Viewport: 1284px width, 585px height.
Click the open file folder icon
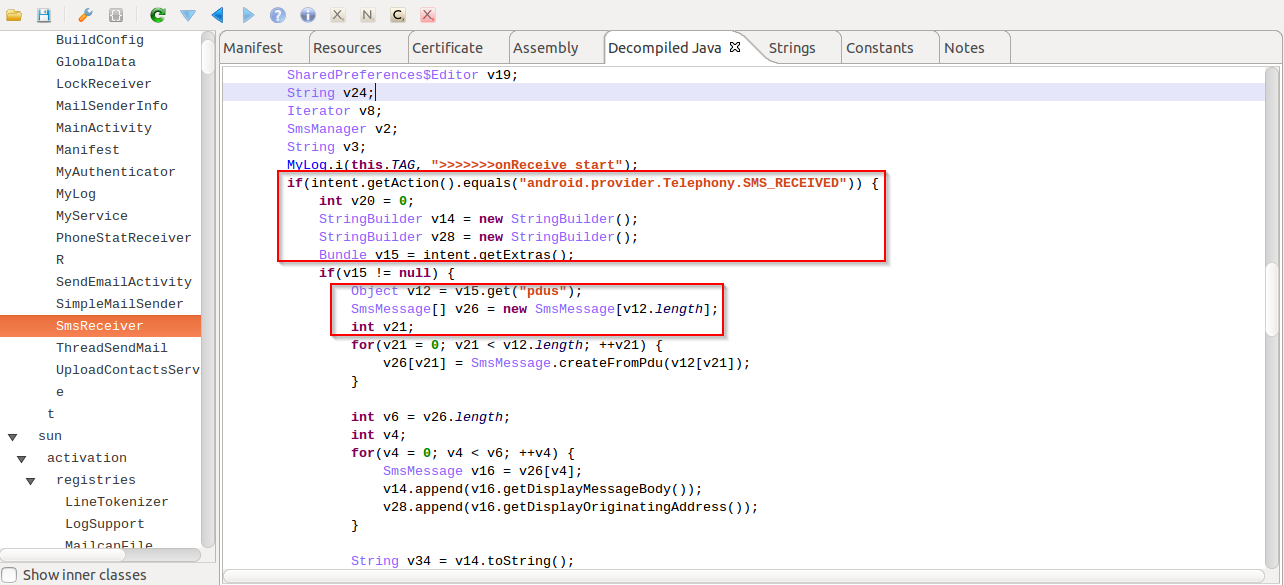(x=14, y=15)
